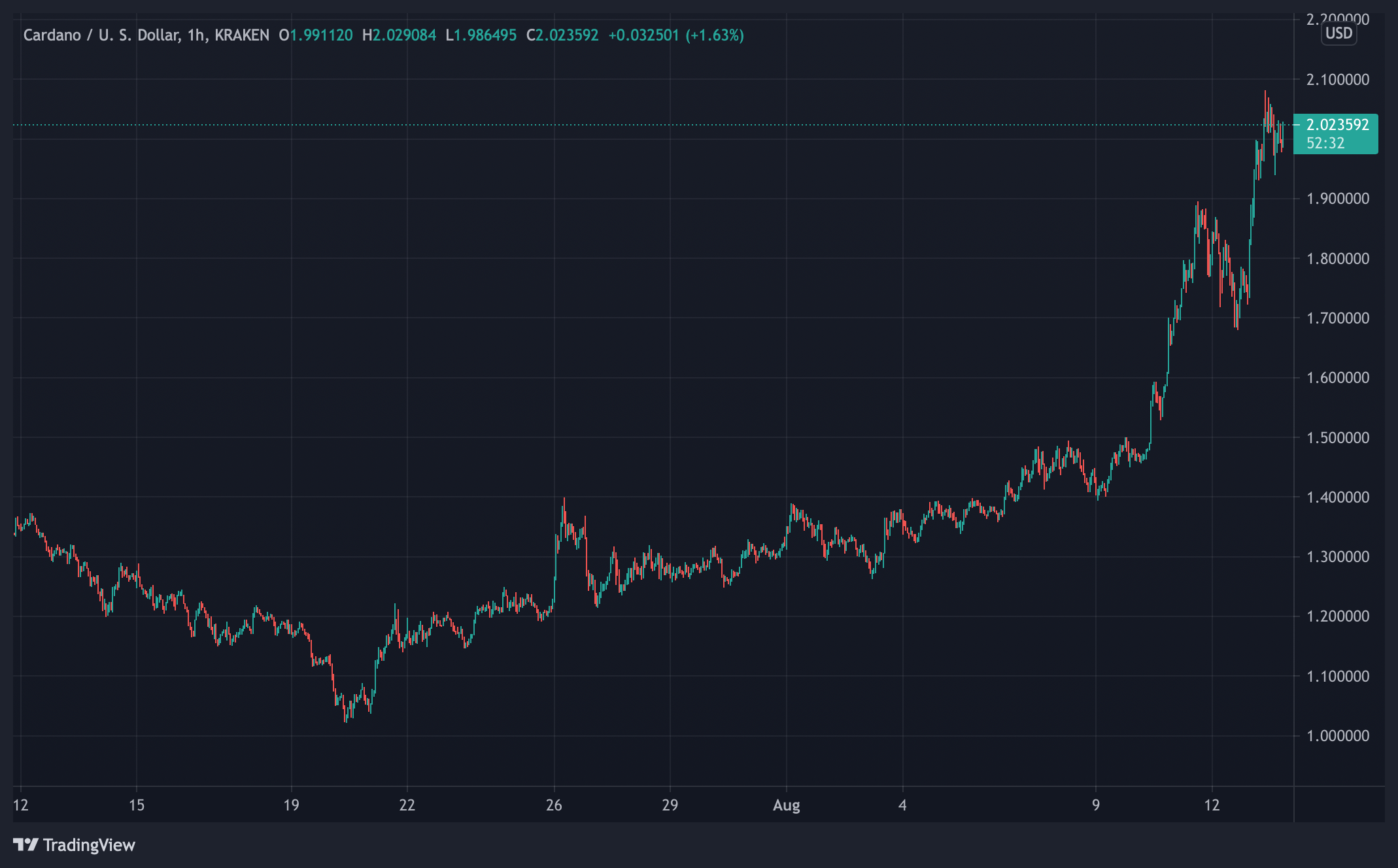Click the 2.100000 price level label
The image size is (1398, 868).
tap(1339, 80)
